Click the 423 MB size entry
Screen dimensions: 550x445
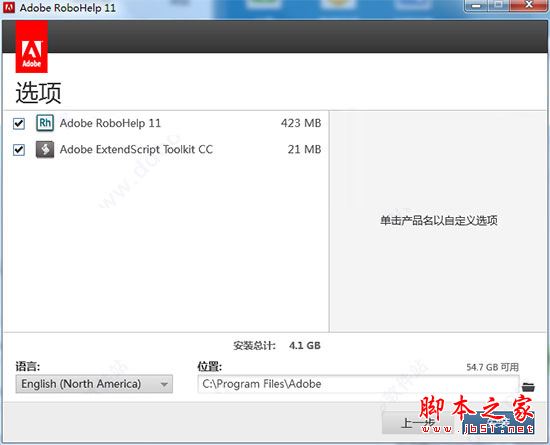coord(301,123)
